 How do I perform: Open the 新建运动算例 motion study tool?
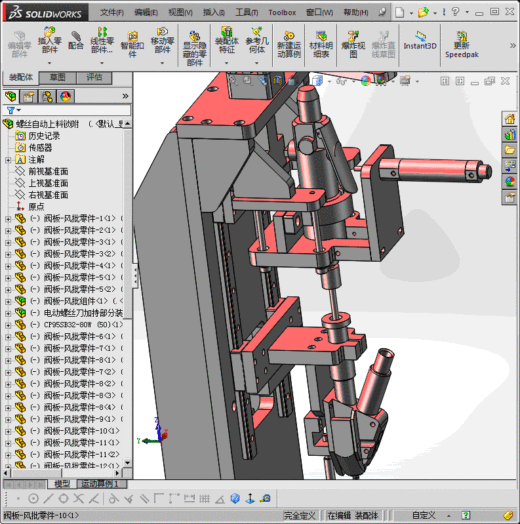pos(289,44)
